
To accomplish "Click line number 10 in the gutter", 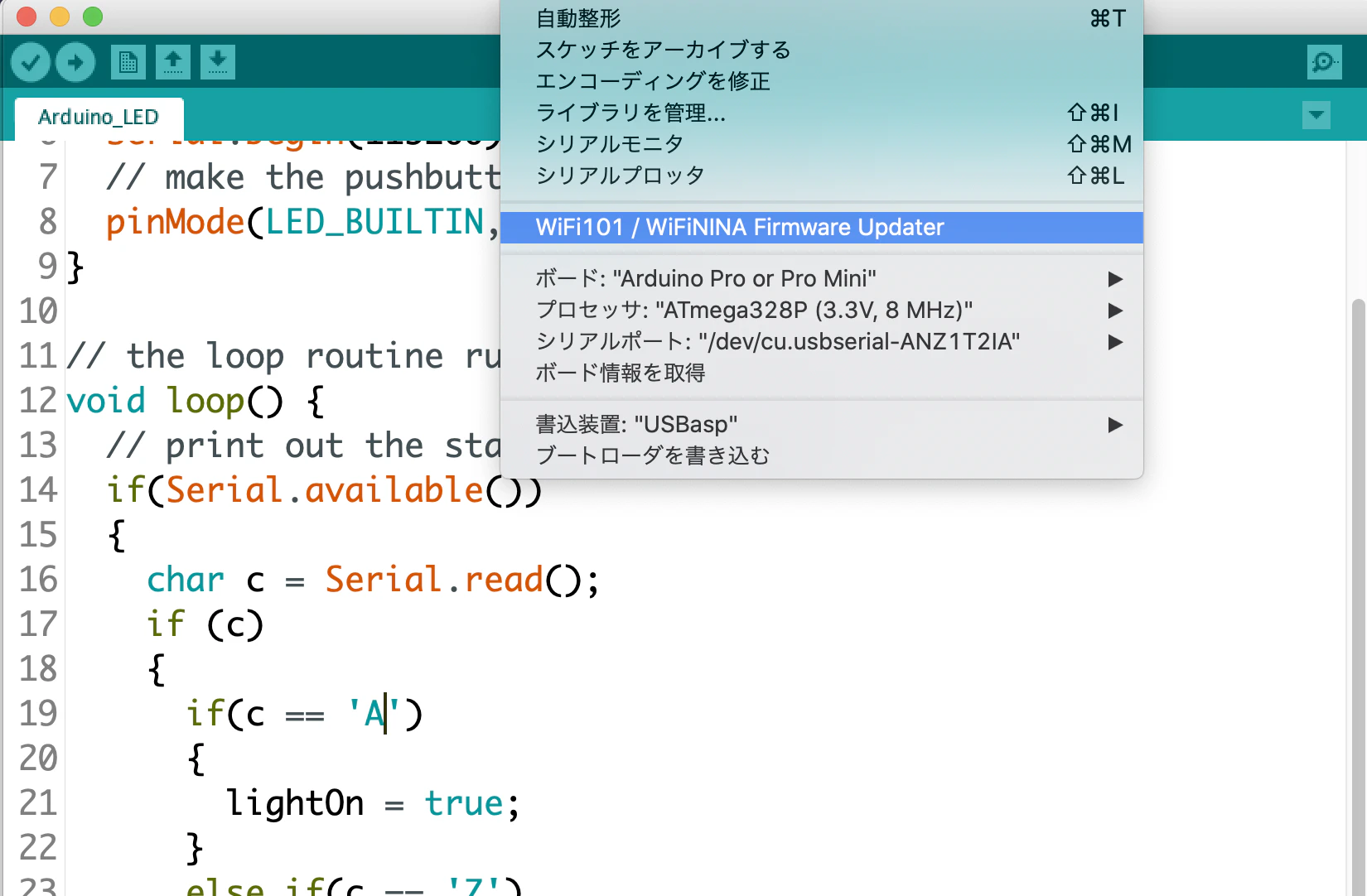I will tap(38, 311).
